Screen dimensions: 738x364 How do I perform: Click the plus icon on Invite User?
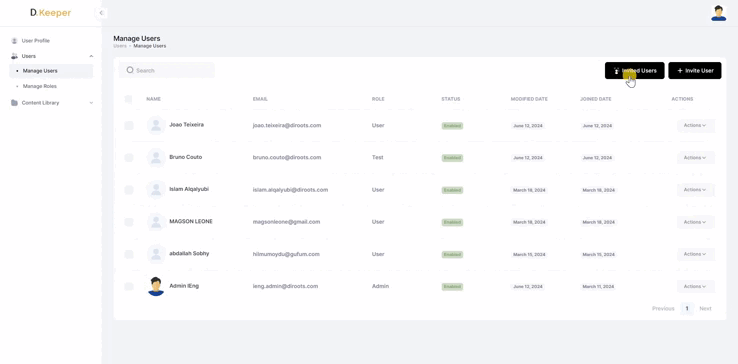(680, 71)
